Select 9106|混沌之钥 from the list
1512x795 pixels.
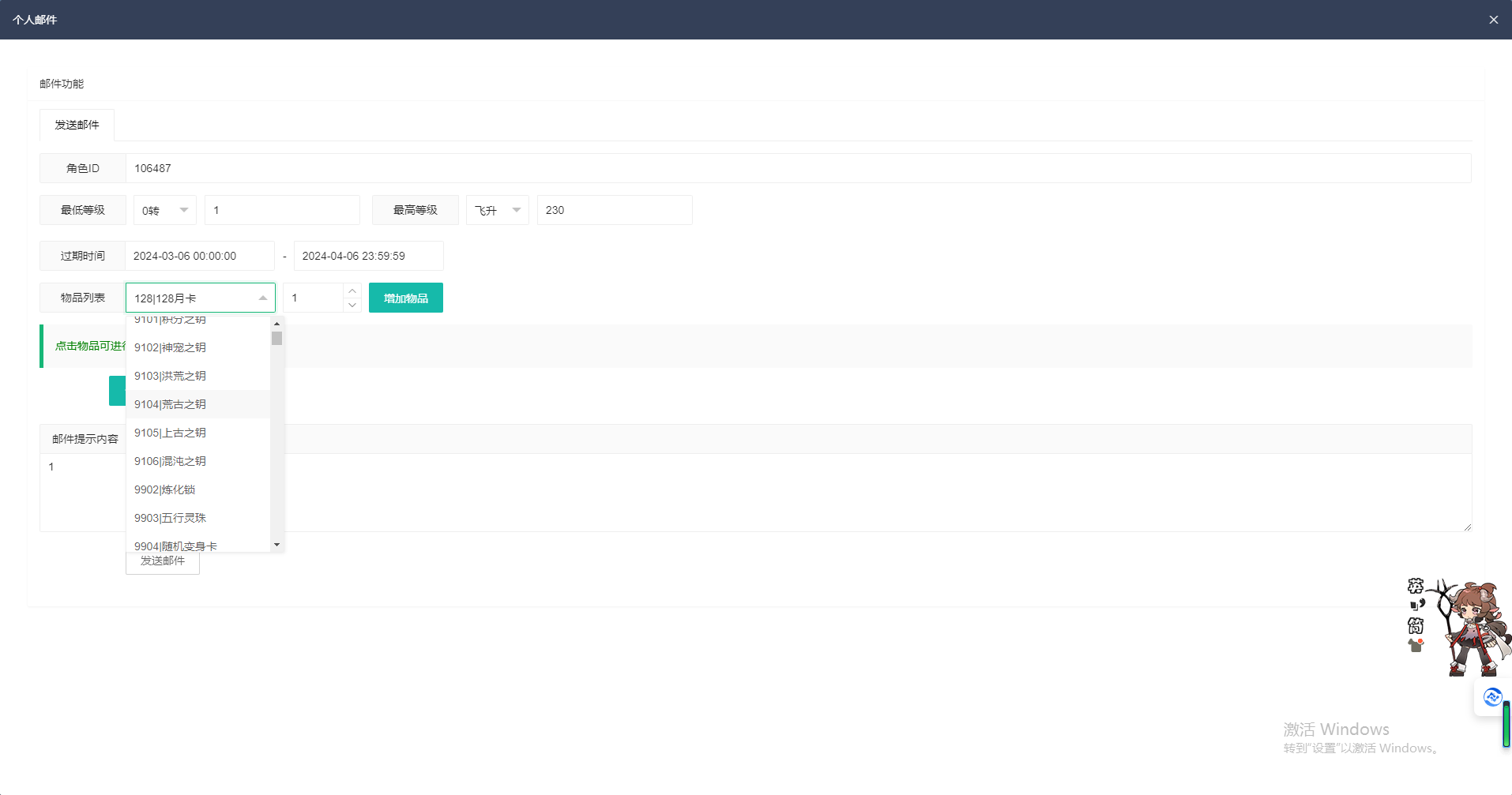click(x=198, y=461)
